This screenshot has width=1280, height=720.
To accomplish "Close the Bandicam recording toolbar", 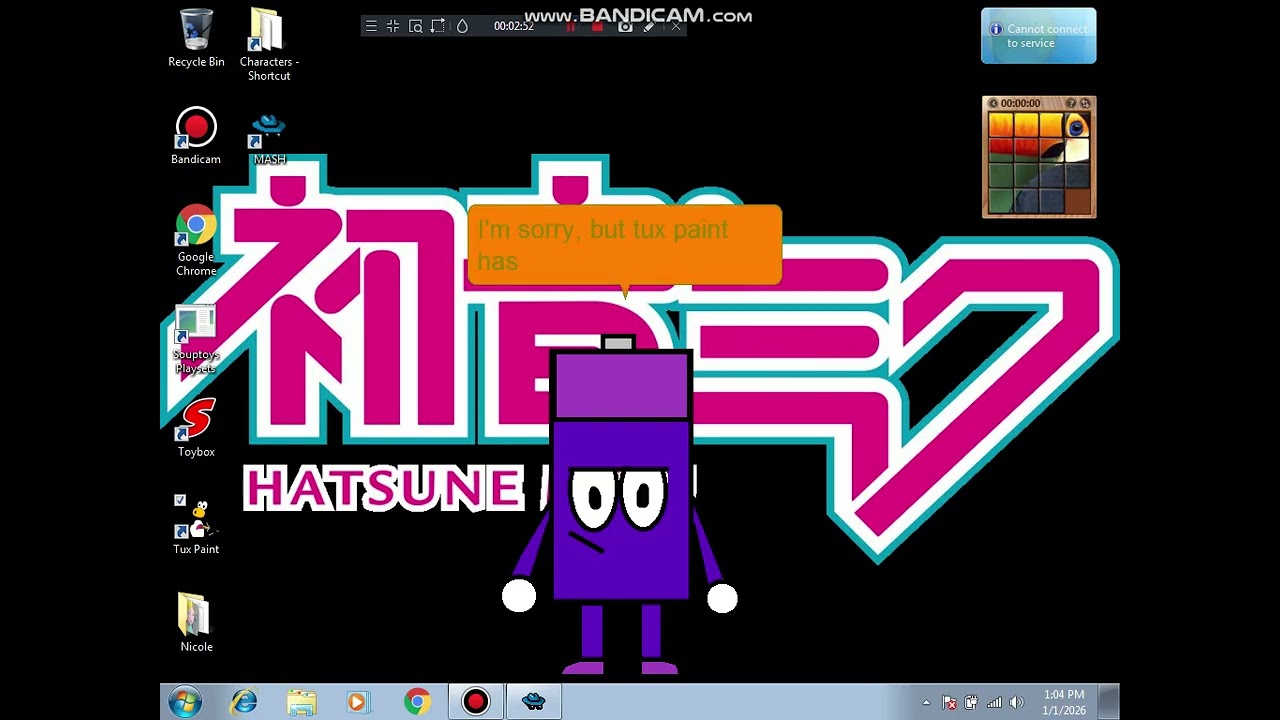I will click(676, 27).
